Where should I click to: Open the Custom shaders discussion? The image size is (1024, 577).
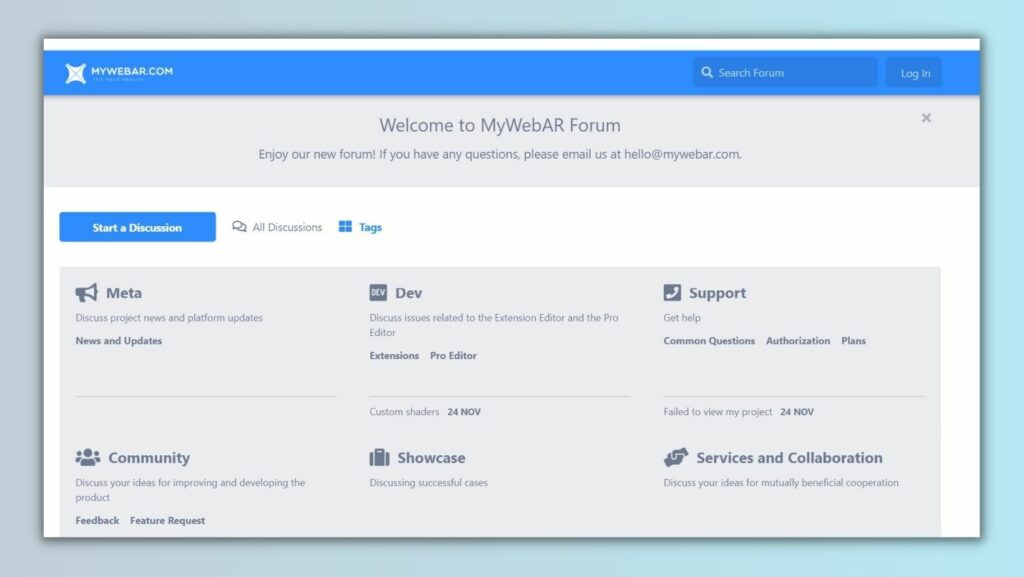click(x=404, y=412)
